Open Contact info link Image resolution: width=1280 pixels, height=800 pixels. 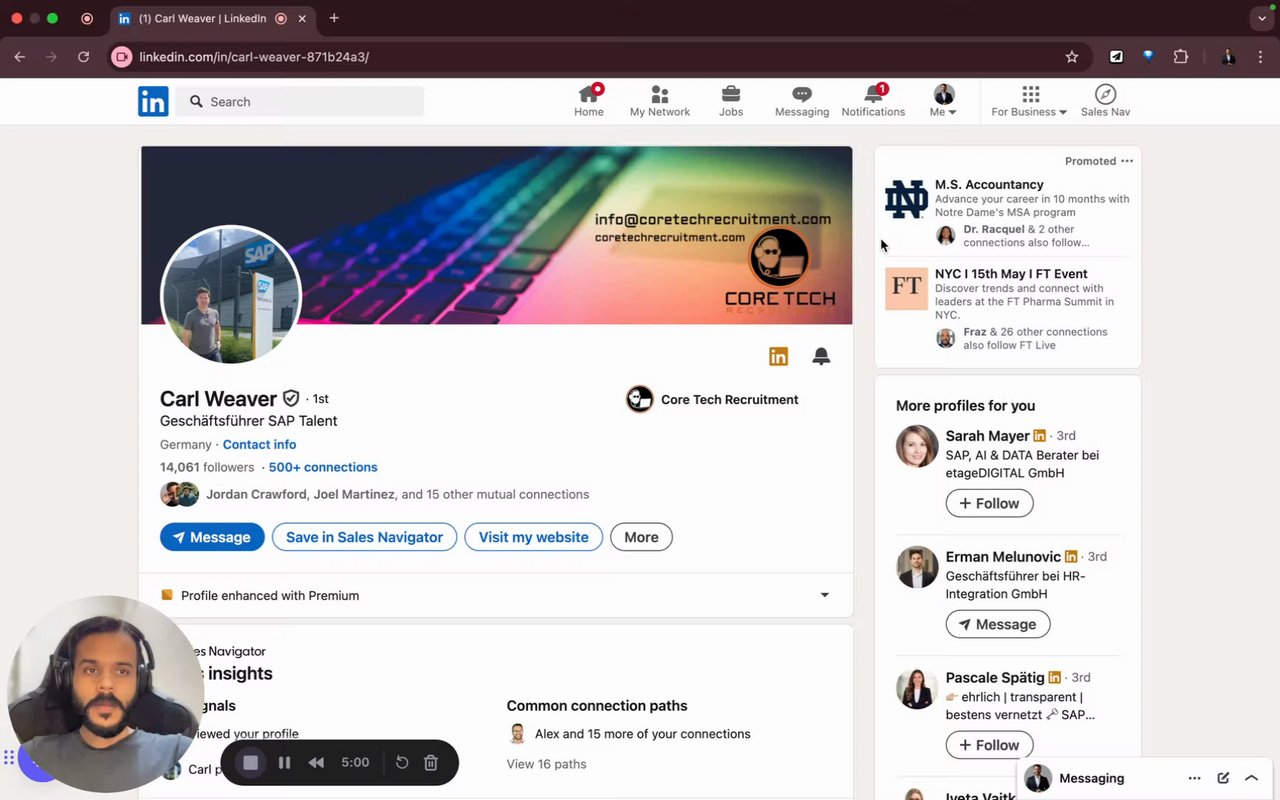tap(259, 444)
